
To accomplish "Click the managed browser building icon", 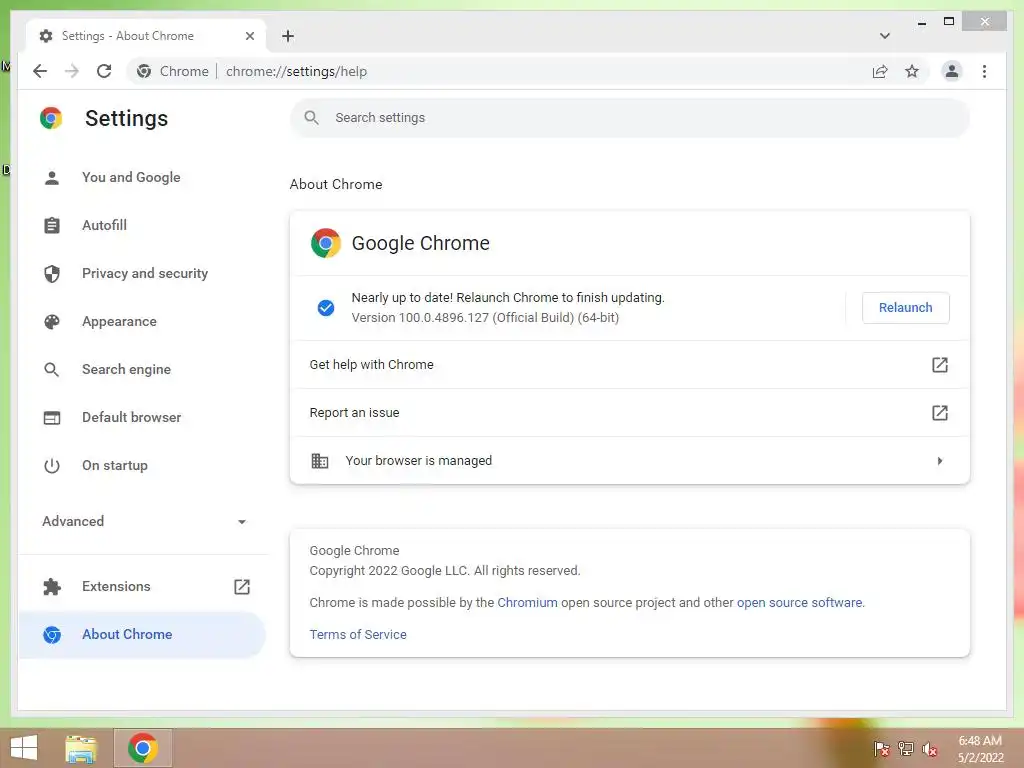I will (x=320, y=460).
